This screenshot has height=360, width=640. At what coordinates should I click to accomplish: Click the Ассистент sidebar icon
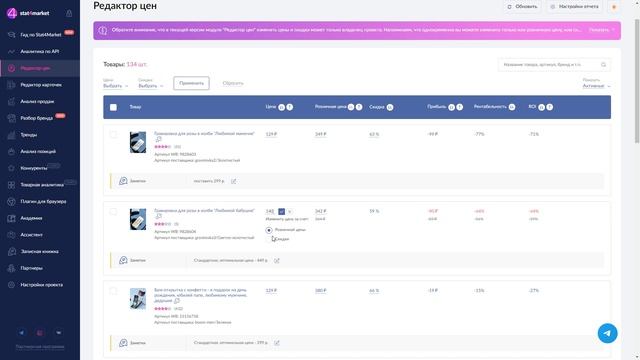coord(11,235)
